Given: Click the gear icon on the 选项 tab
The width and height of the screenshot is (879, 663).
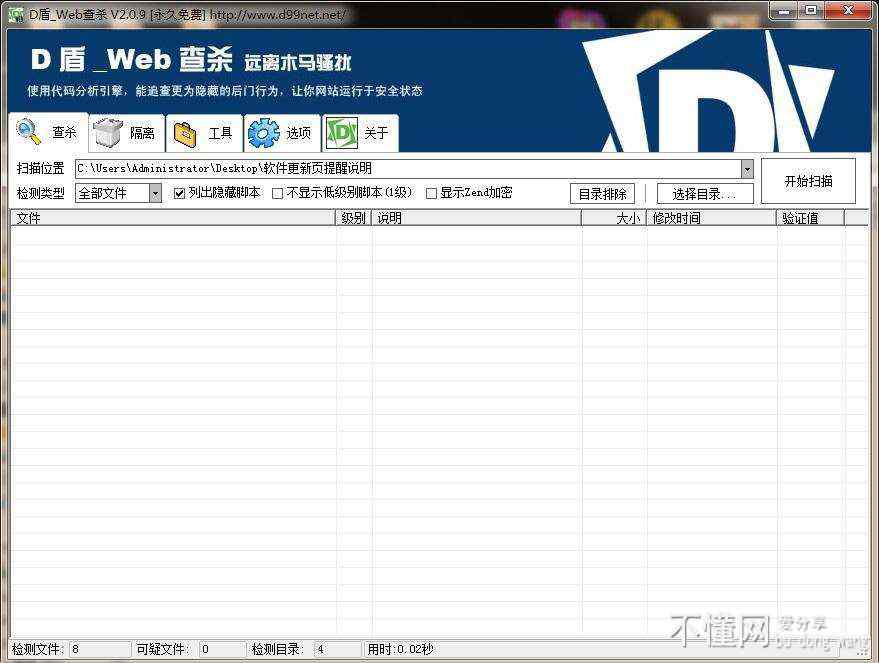Looking at the screenshot, I should 263,133.
